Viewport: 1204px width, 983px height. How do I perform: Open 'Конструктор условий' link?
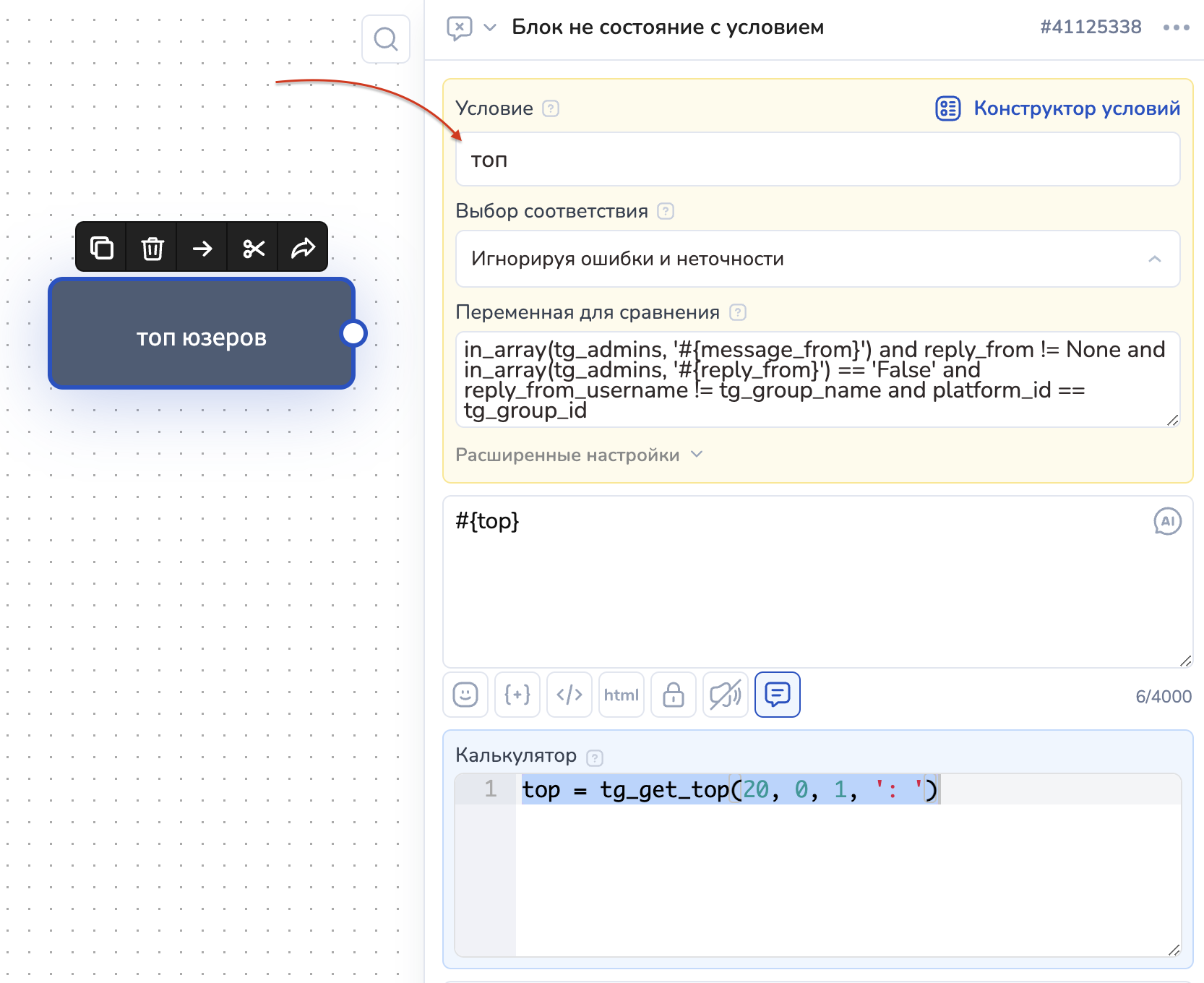coord(1058,108)
